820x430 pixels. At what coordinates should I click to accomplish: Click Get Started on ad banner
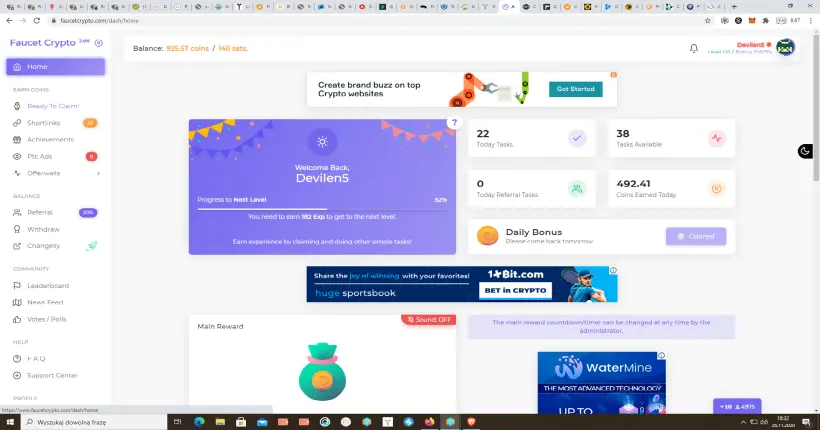tap(575, 89)
